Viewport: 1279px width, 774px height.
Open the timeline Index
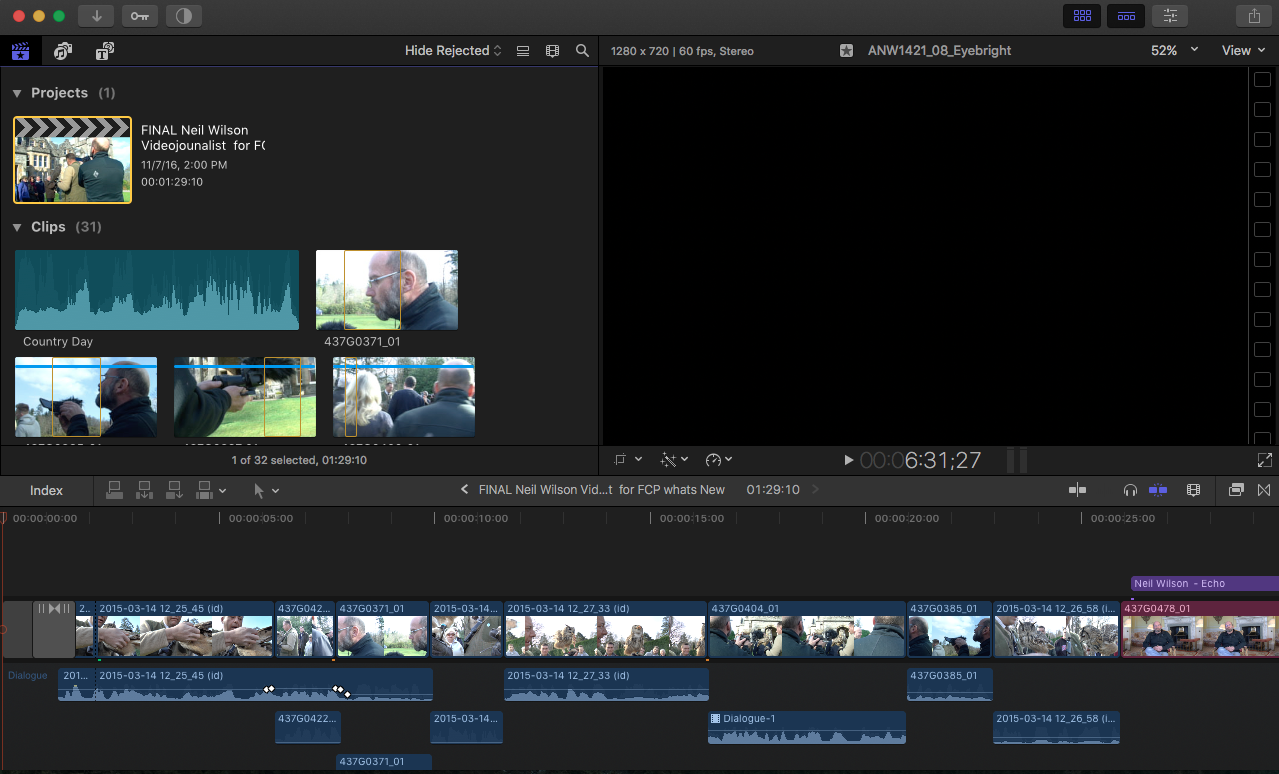(46, 491)
